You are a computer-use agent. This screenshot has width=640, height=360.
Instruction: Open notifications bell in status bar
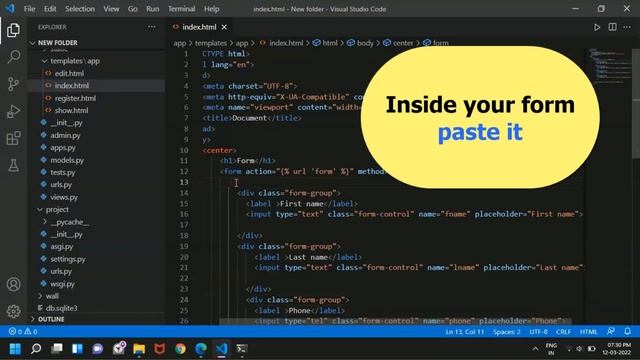pos(627,331)
